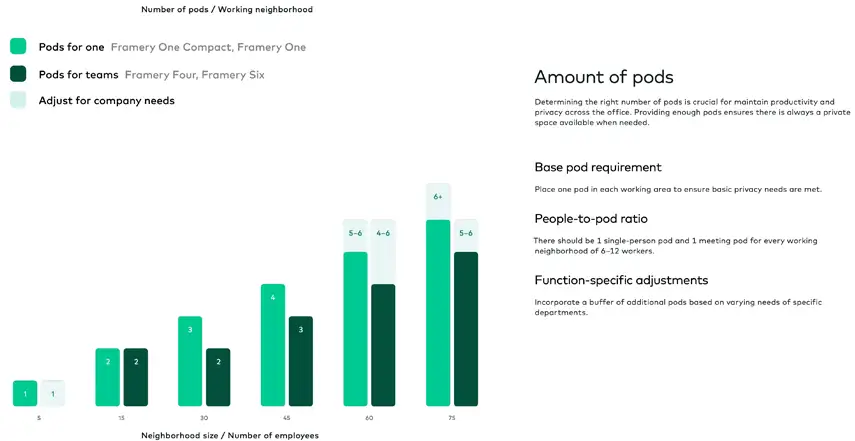This screenshot has height=441, width=855.
Task: Click the '30' value on the horizontal axis
Action: [204, 417]
